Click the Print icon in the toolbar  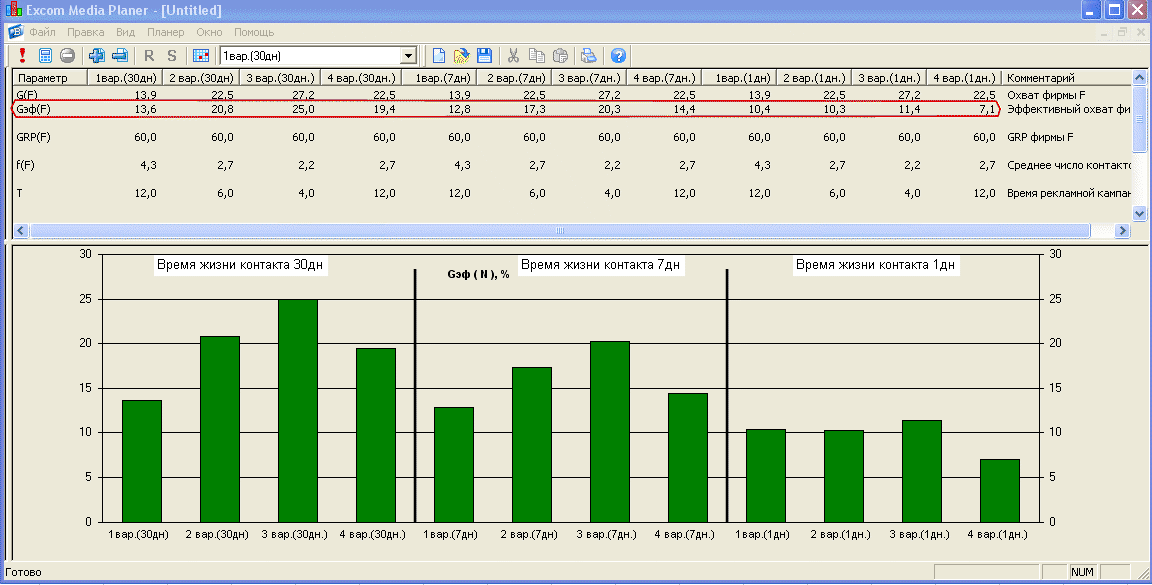589,56
